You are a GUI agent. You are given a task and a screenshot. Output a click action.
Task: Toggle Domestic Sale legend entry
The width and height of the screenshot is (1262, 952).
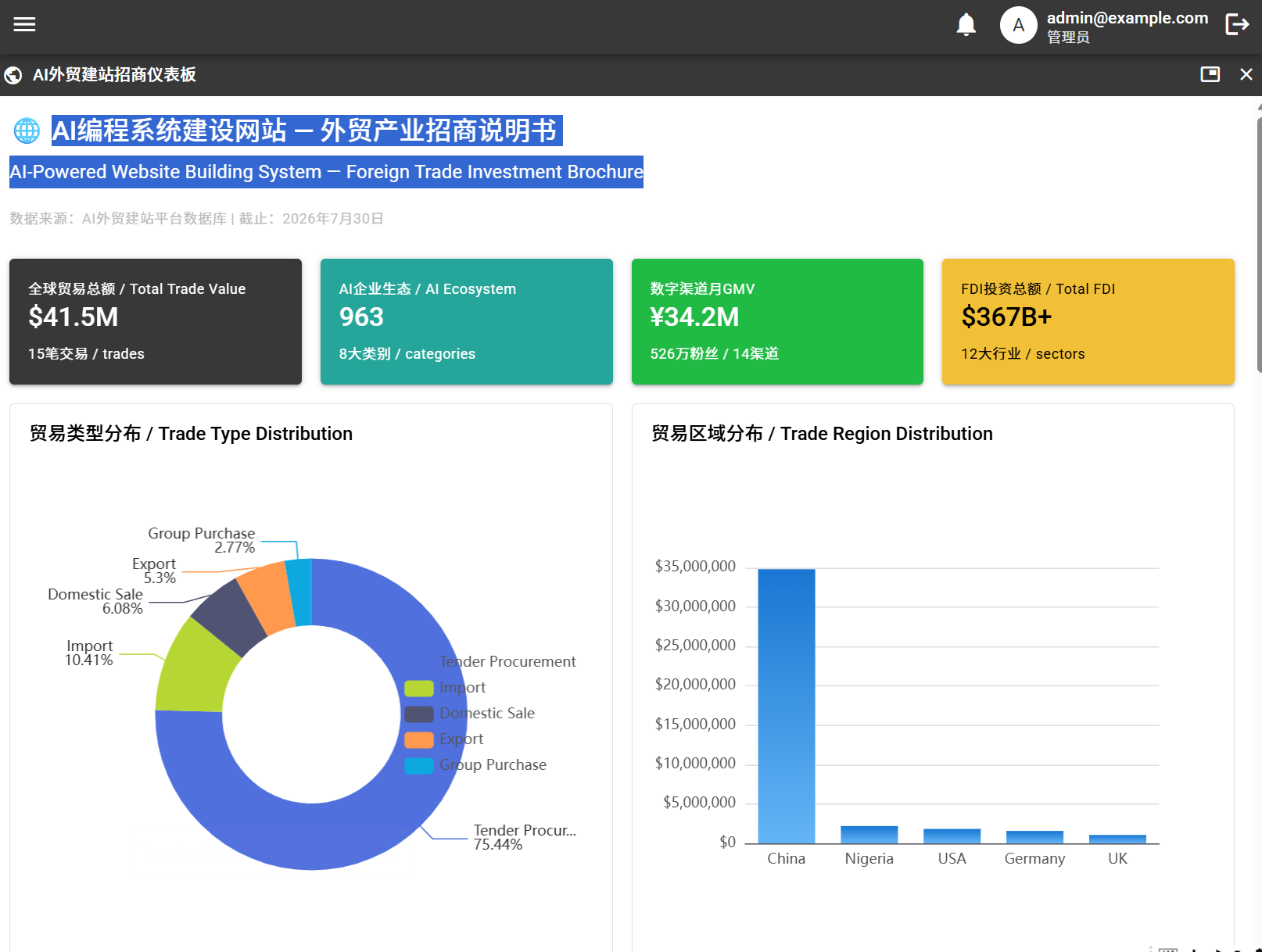tap(470, 714)
